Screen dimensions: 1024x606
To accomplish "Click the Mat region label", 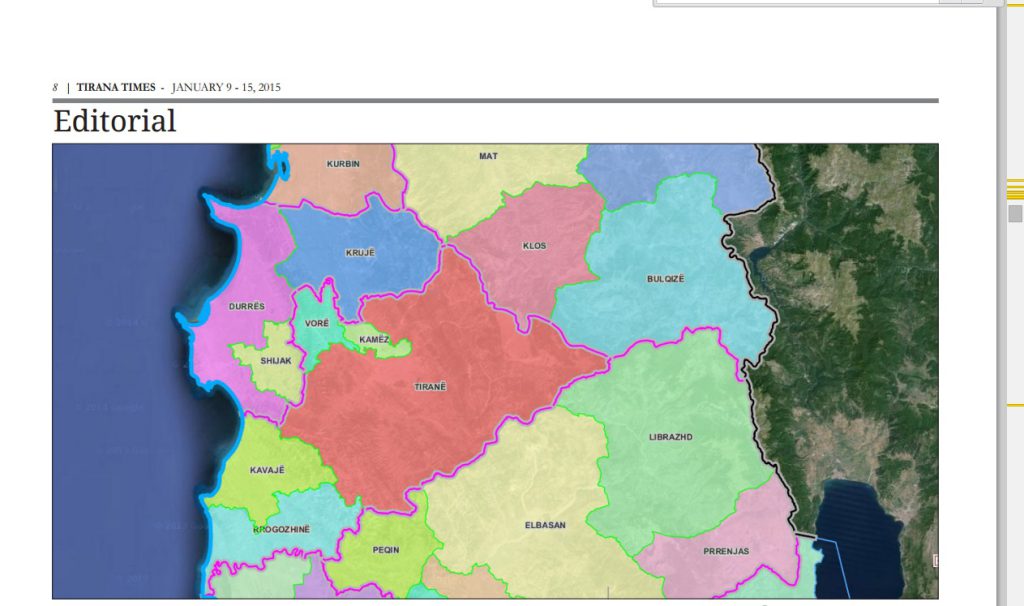I will [x=488, y=156].
